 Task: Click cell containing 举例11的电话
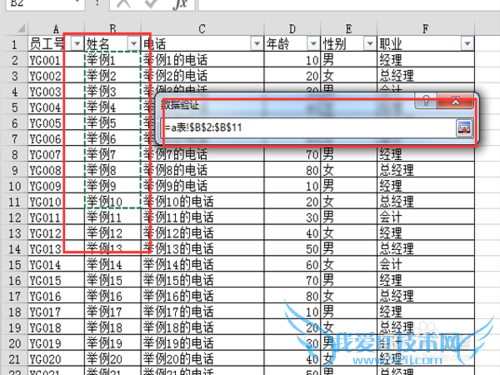pyautogui.click(x=202, y=218)
